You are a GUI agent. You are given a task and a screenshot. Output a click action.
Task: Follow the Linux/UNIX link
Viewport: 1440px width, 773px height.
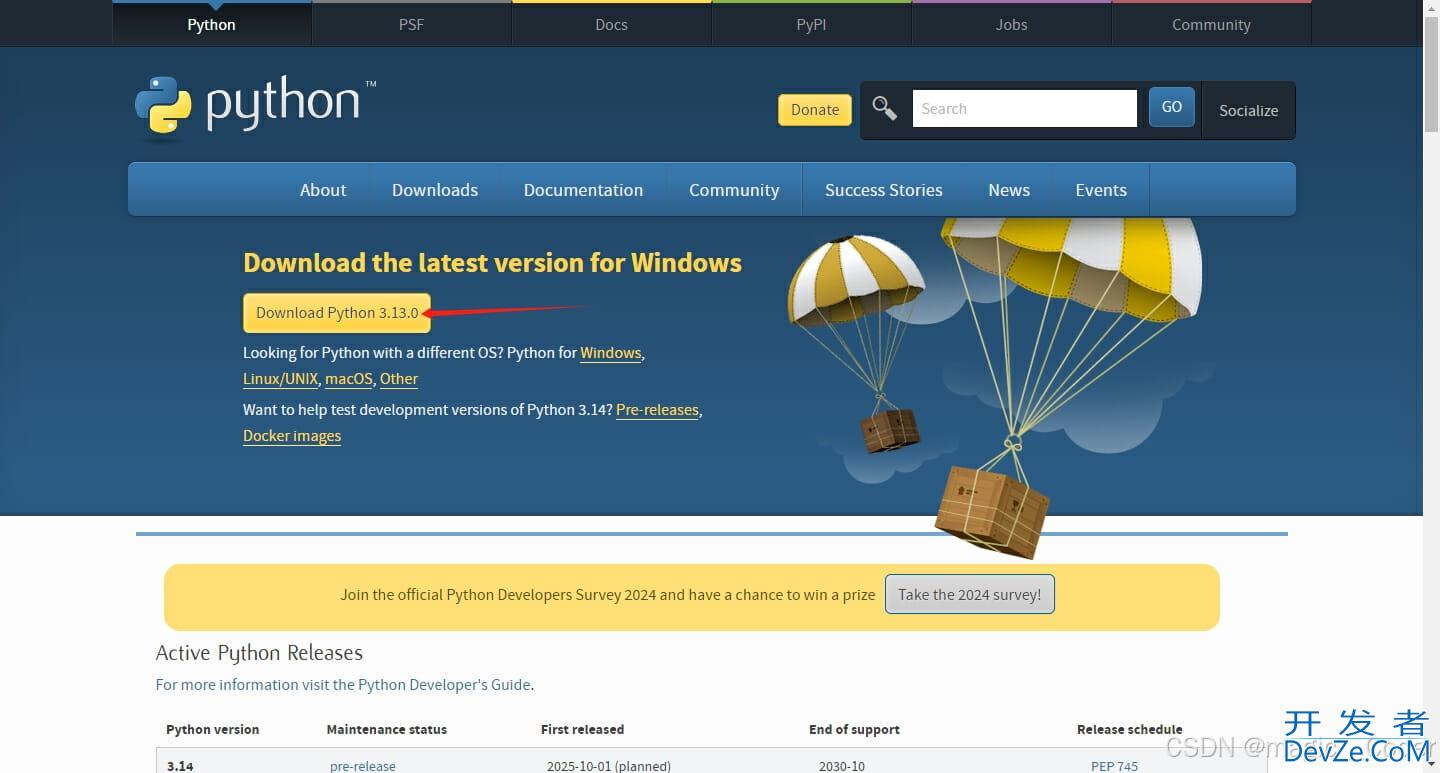click(x=280, y=379)
